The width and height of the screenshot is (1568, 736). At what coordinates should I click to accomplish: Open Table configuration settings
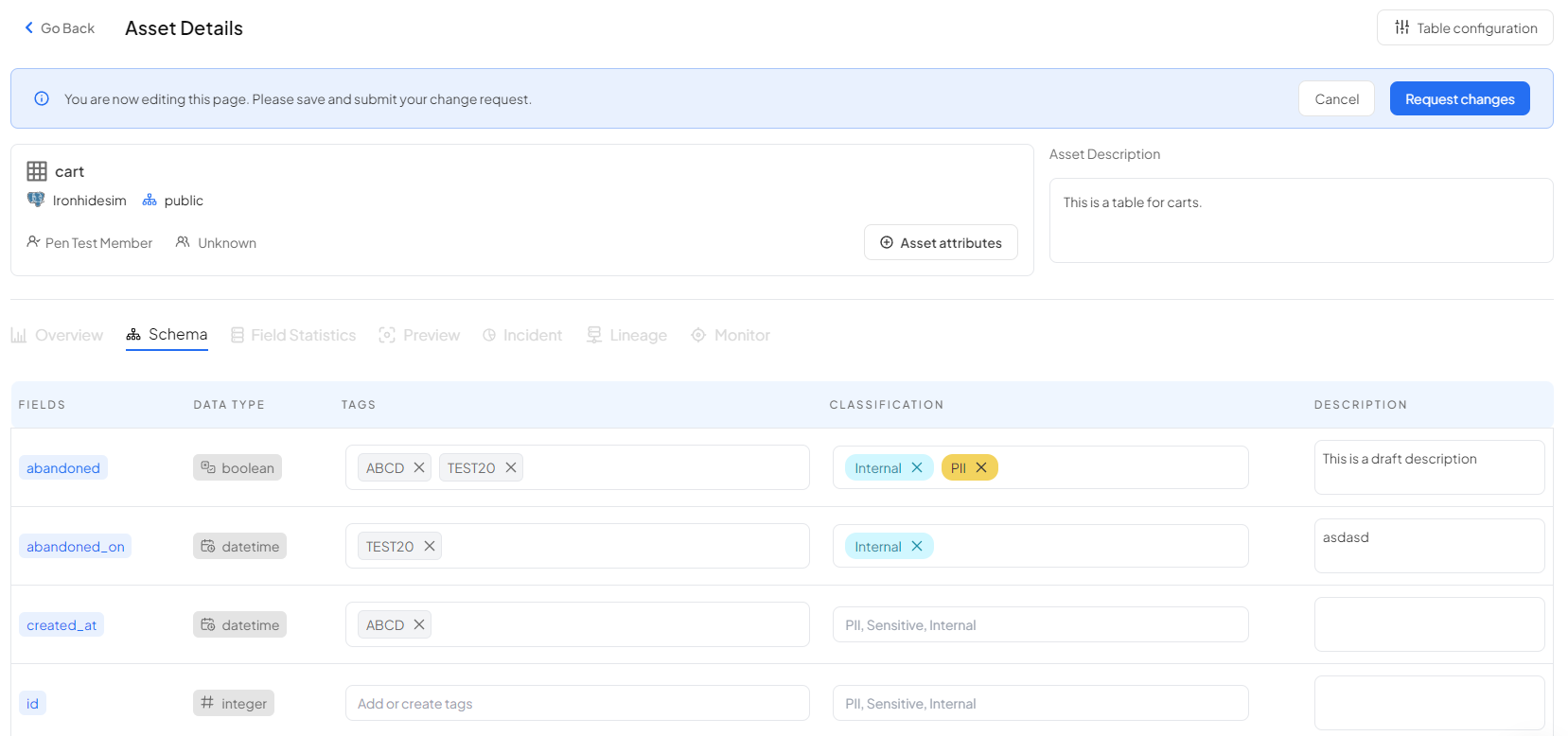point(1464,27)
